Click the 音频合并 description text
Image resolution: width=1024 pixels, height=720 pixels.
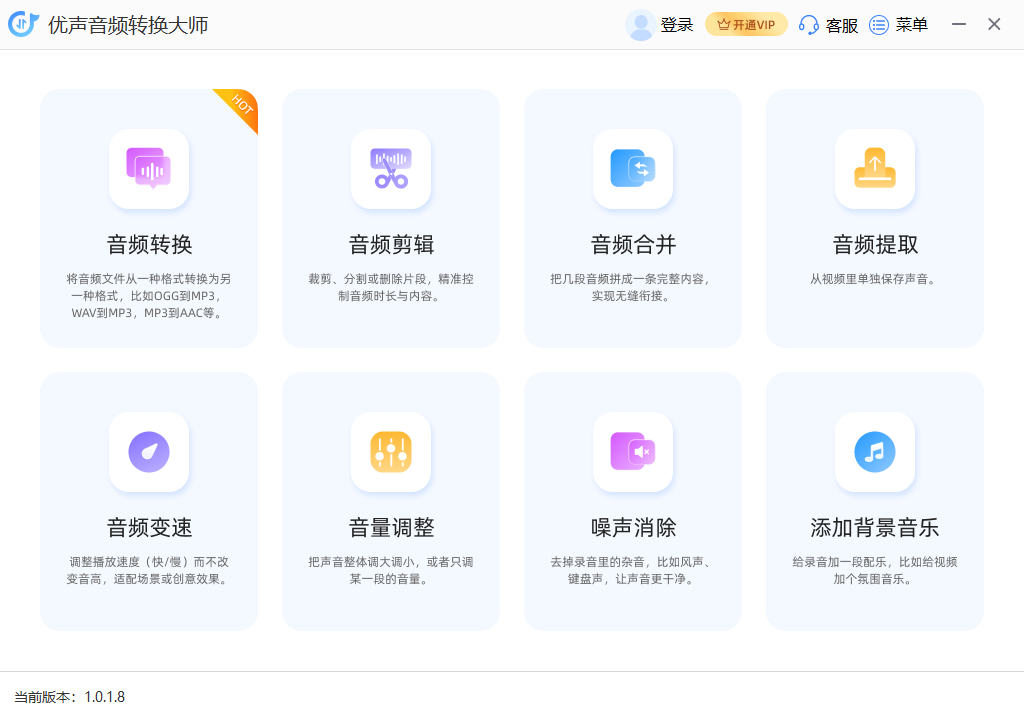pyautogui.click(x=633, y=287)
